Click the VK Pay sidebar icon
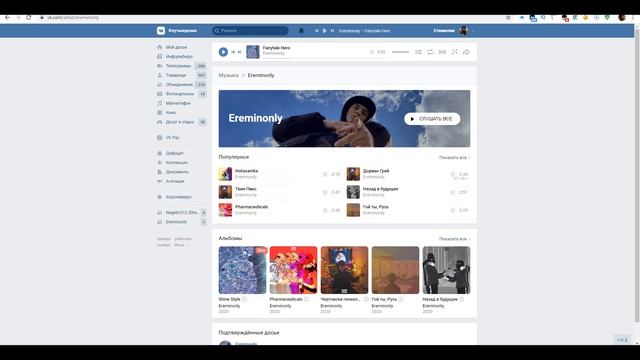 160,138
